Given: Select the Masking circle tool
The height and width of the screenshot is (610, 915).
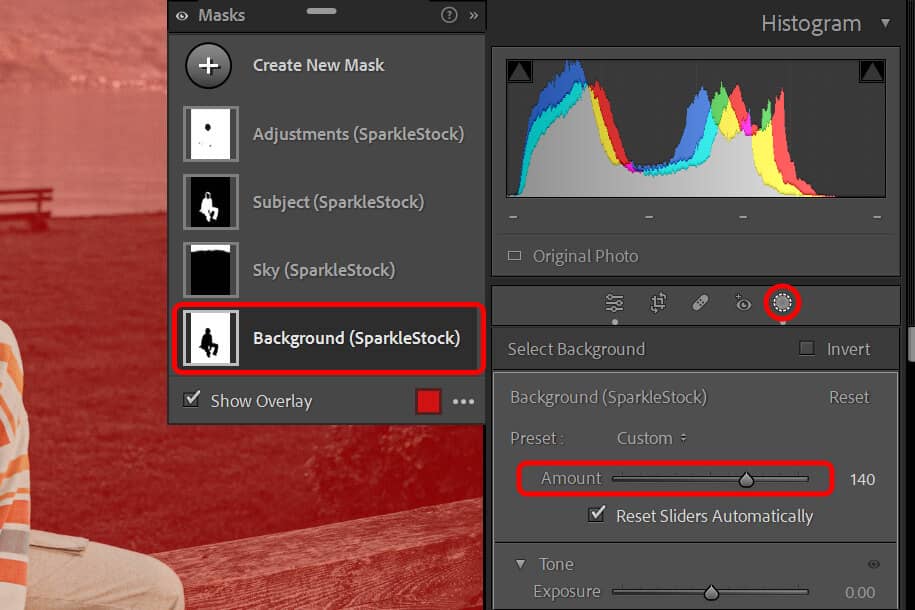Looking at the screenshot, I should point(782,302).
